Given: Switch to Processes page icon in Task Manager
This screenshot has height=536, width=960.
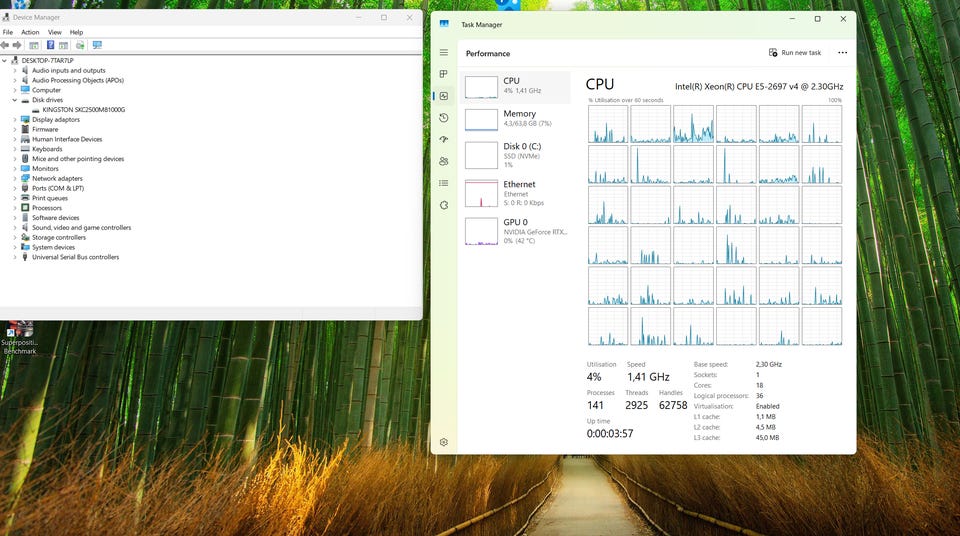Looking at the screenshot, I should point(444,74).
